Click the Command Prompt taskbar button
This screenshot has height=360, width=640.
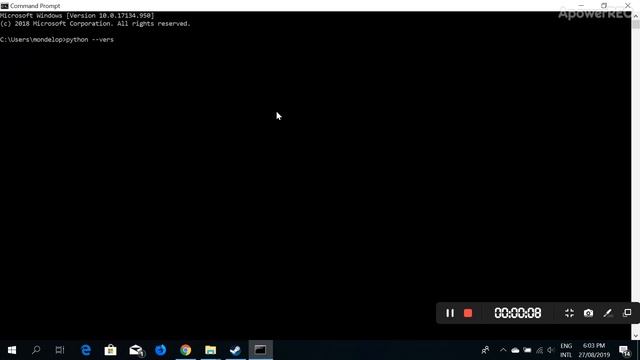pyautogui.click(x=260, y=350)
